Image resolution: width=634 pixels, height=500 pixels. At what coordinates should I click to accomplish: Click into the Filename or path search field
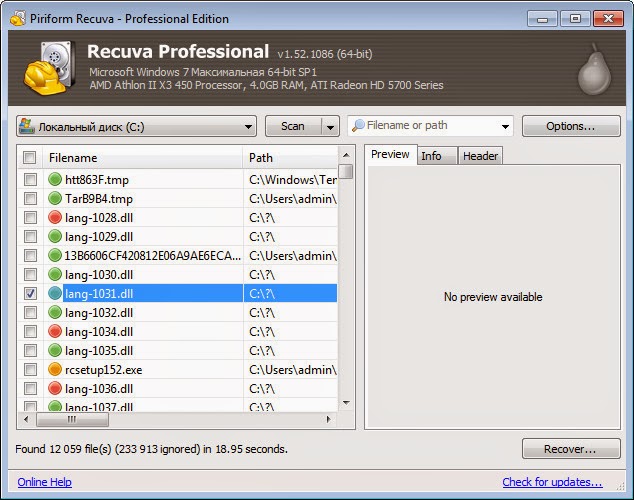429,125
